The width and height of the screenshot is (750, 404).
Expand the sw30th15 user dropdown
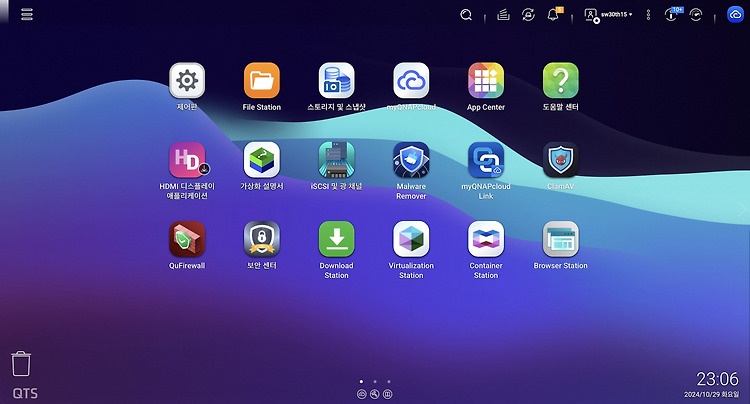[608, 15]
